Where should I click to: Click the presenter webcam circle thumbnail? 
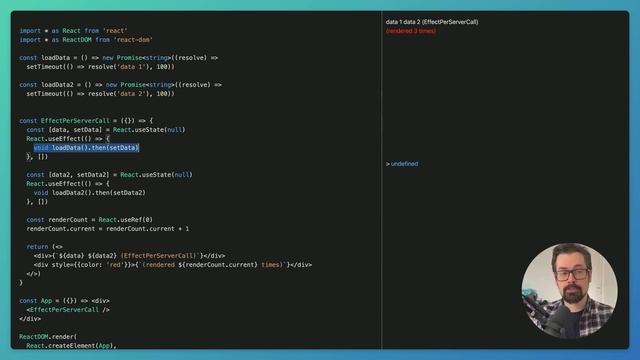569,291
